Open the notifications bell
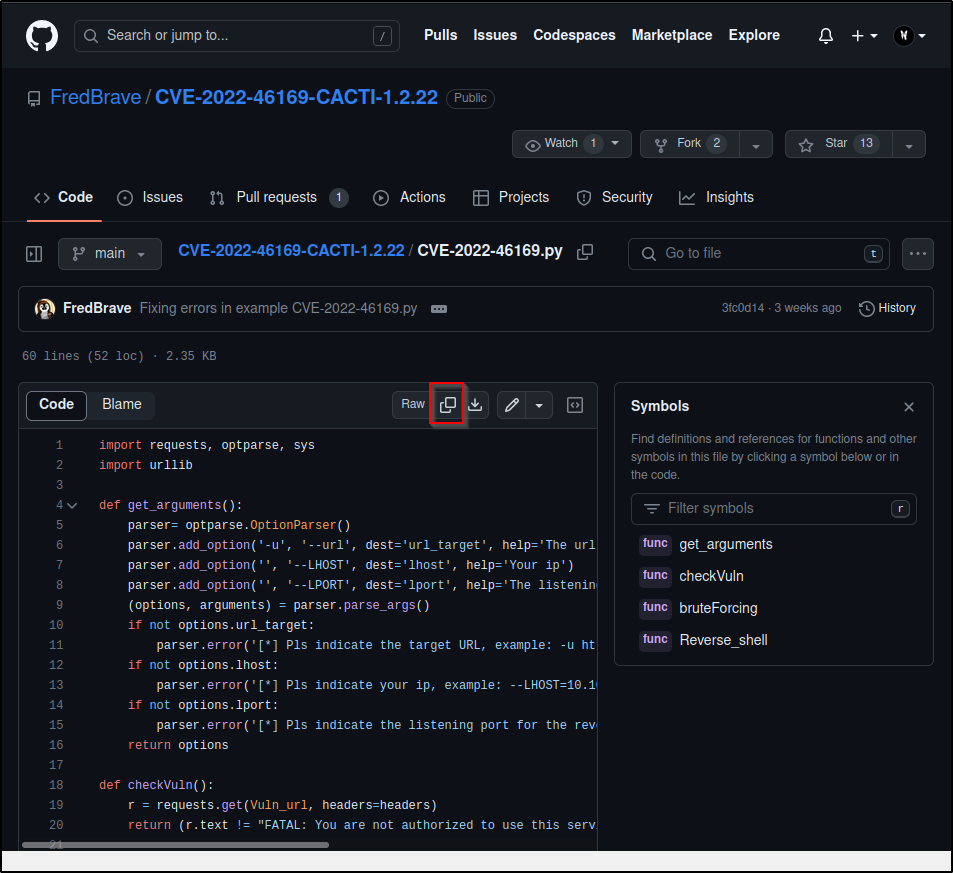 [825, 36]
